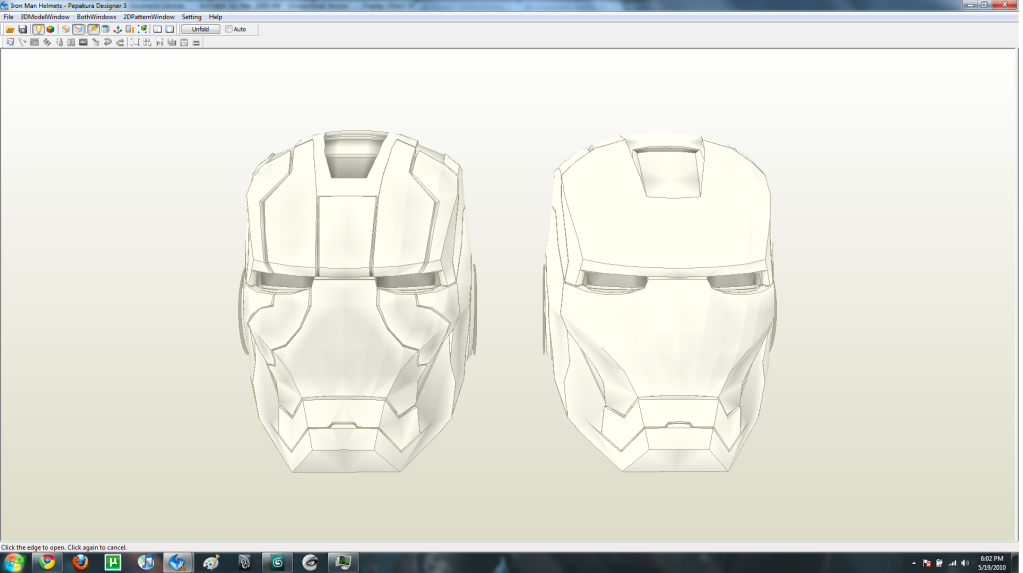The width and height of the screenshot is (1023, 573).
Task: Switch to single-pane window layout icon
Action: coord(170,29)
